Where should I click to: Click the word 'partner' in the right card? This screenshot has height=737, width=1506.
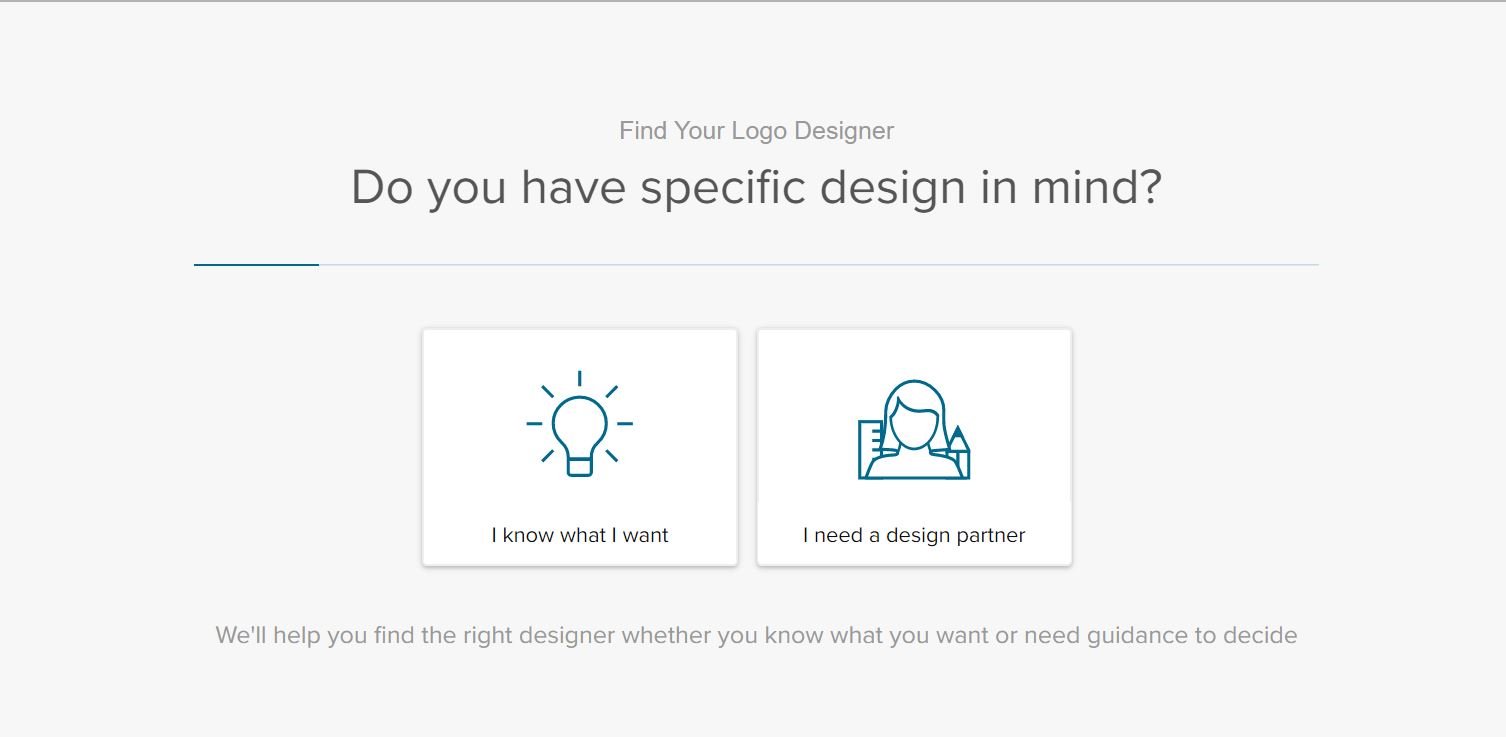pyautogui.click(x=990, y=536)
